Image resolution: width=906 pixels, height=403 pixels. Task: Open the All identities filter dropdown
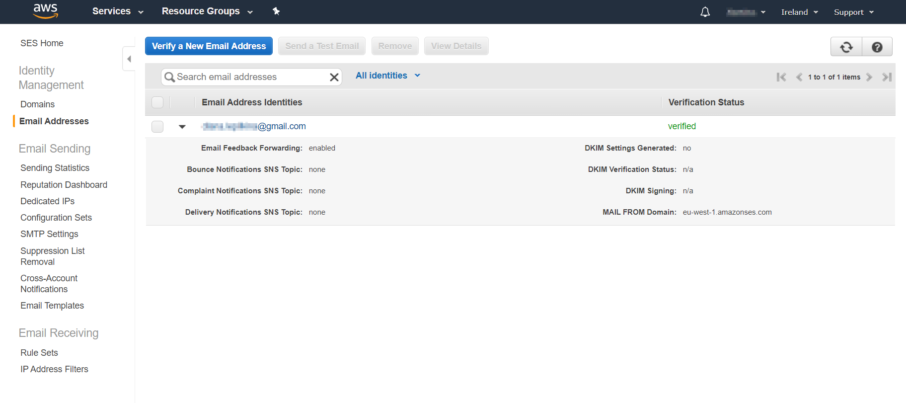pos(388,75)
